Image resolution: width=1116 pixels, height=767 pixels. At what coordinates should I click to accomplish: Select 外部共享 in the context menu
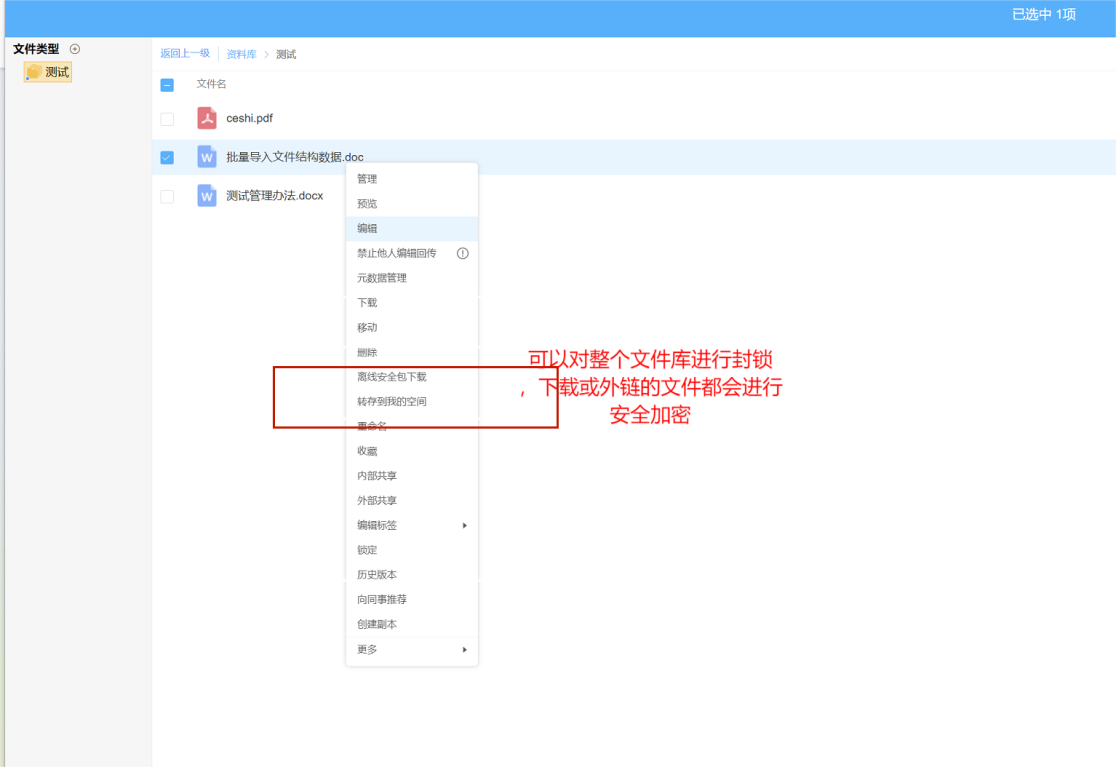click(x=377, y=500)
